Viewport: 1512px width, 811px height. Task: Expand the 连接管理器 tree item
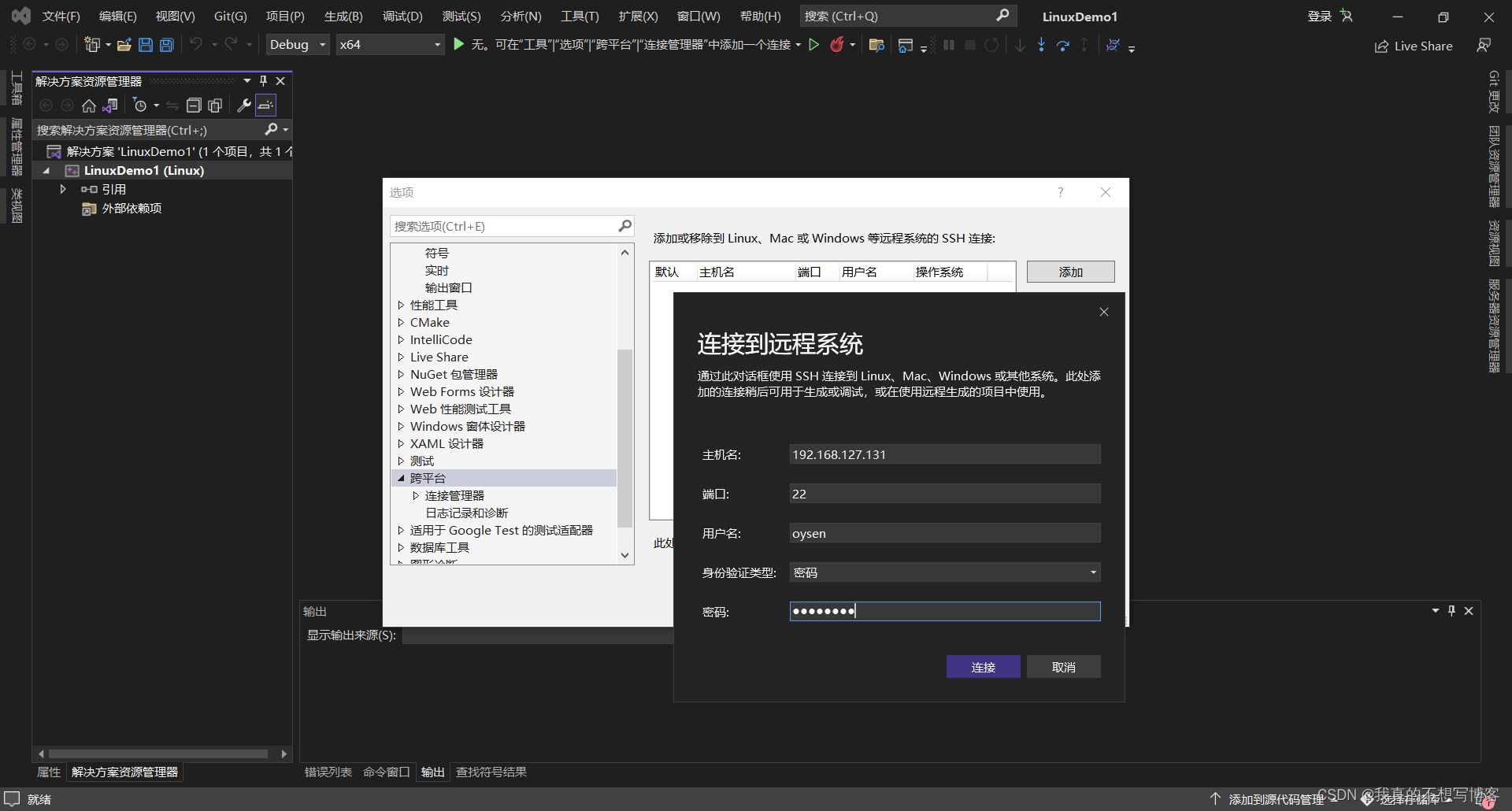coord(417,495)
